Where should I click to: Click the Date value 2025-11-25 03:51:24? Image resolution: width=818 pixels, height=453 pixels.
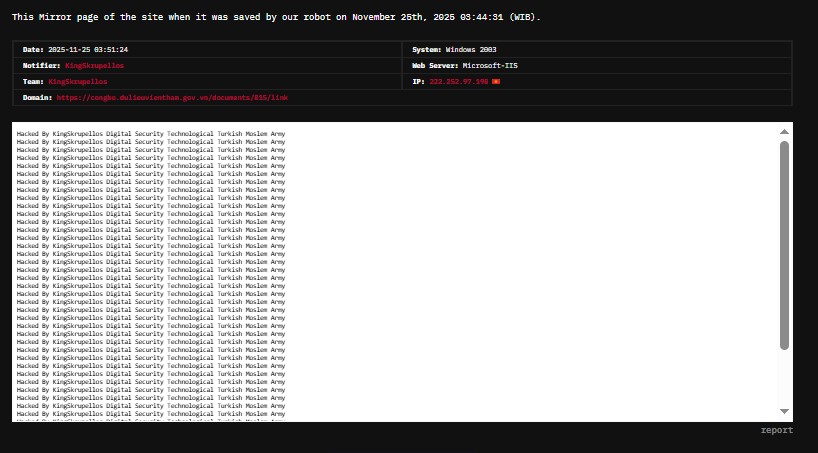[88, 49]
